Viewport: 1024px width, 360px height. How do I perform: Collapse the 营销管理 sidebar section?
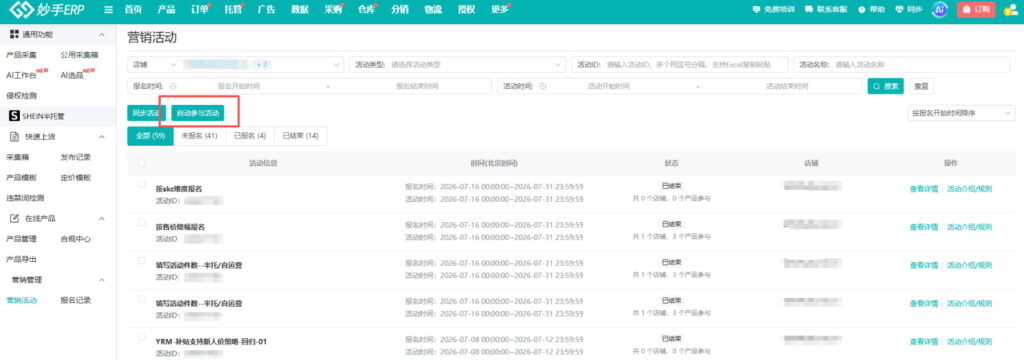pyautogui.click(x=101, y=280)
